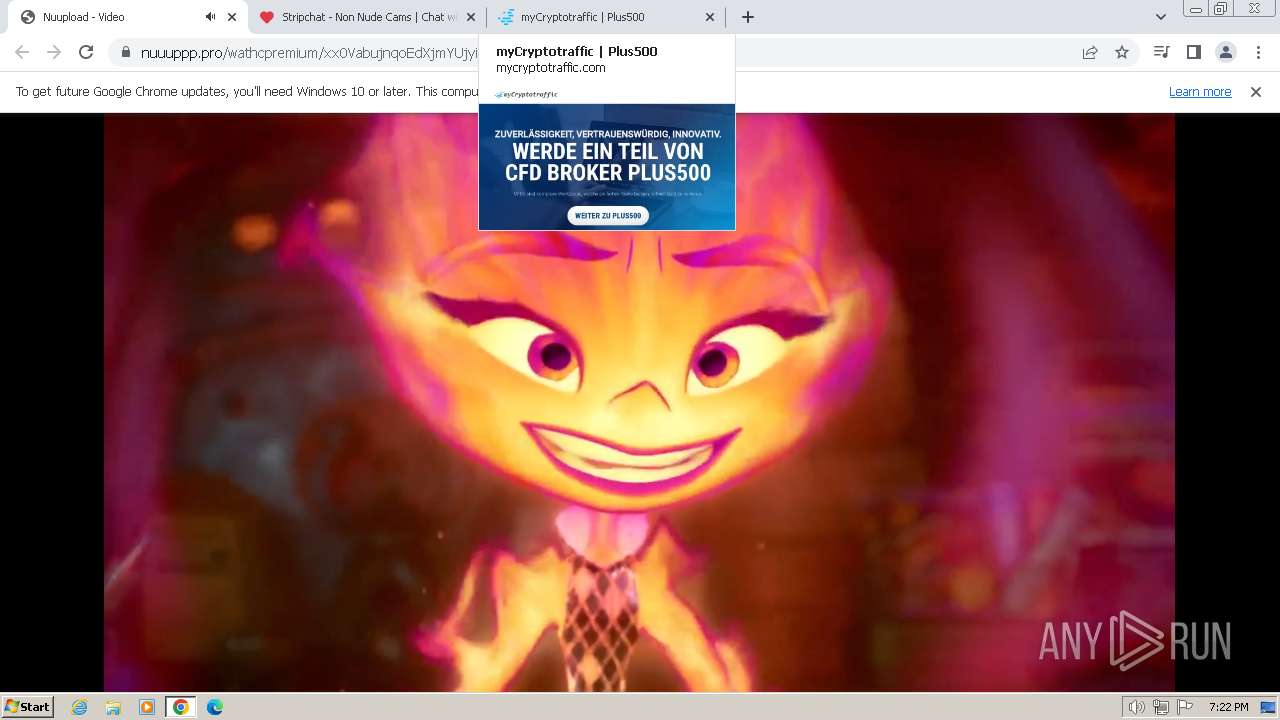Toggle Chrome side panel
The image size is (1280, 720).
1193,52
